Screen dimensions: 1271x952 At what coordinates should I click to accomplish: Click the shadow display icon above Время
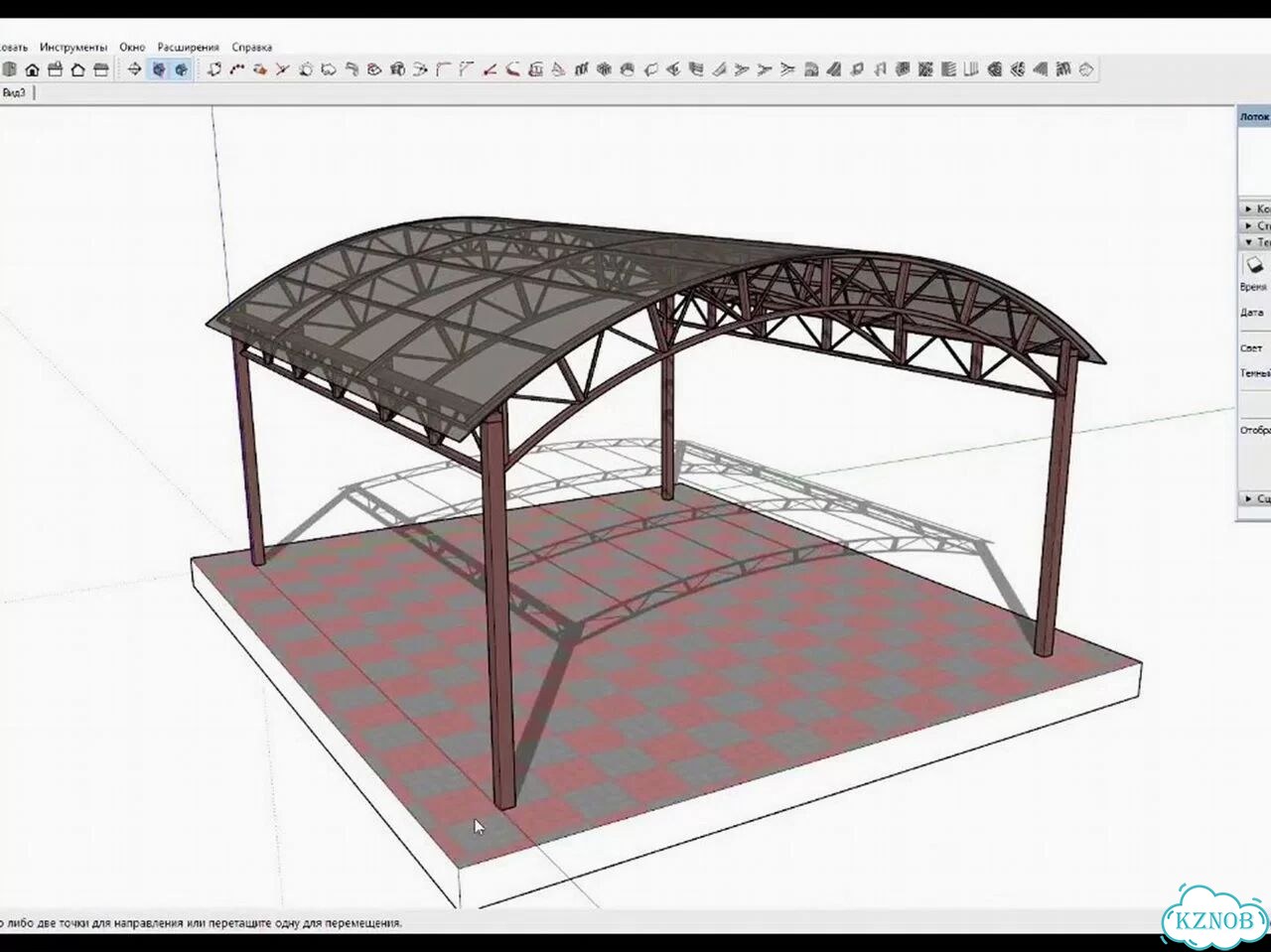(1255, 265)
